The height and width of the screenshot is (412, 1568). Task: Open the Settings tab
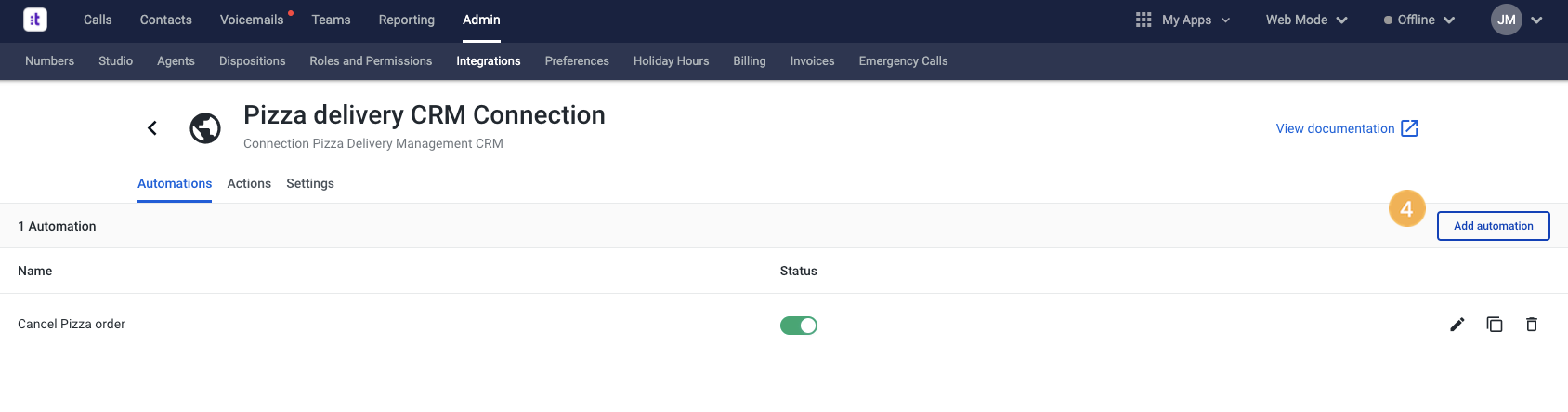click(x=310, y=183)
